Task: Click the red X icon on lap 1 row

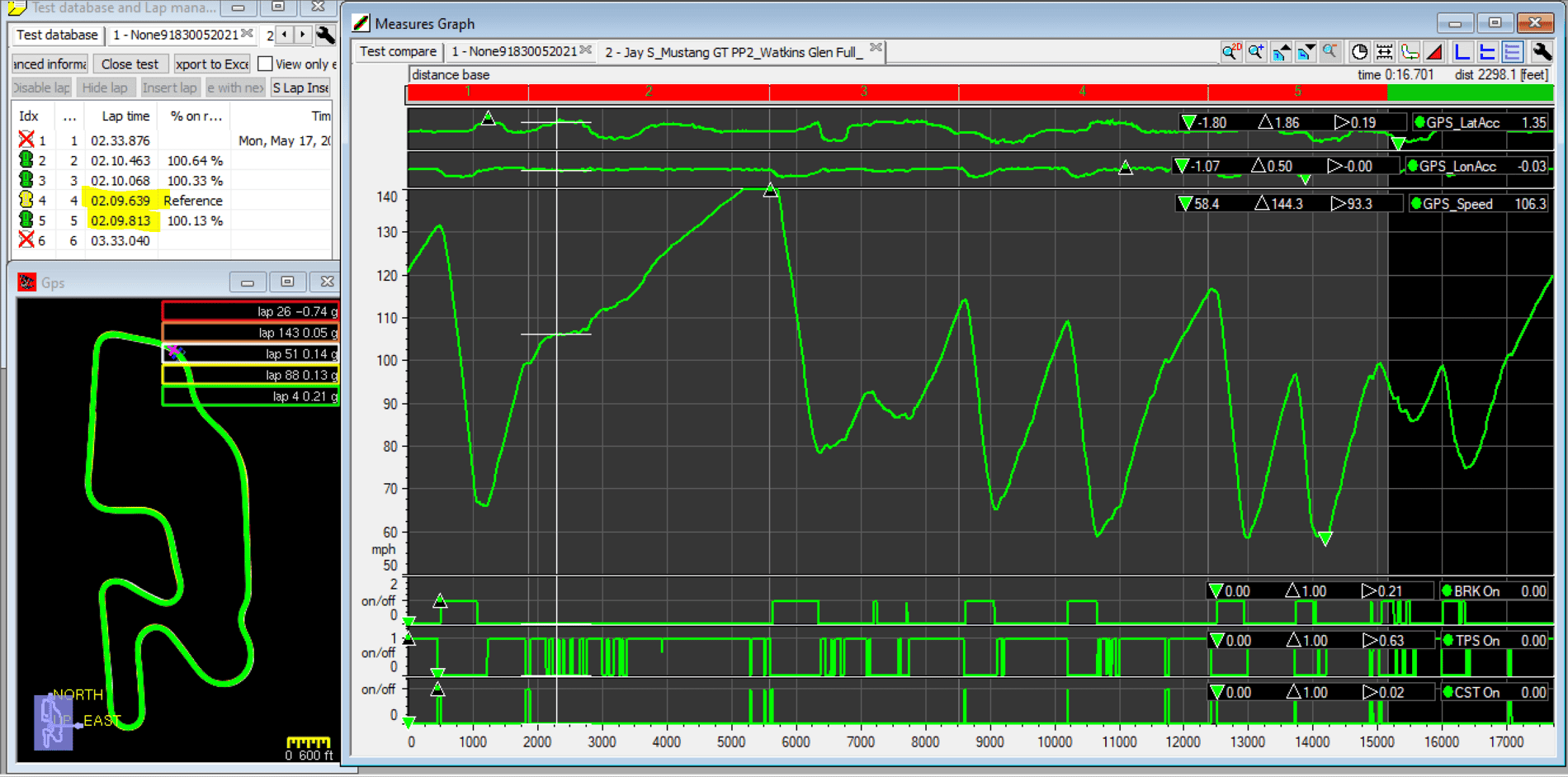Action: click(26, 140)
